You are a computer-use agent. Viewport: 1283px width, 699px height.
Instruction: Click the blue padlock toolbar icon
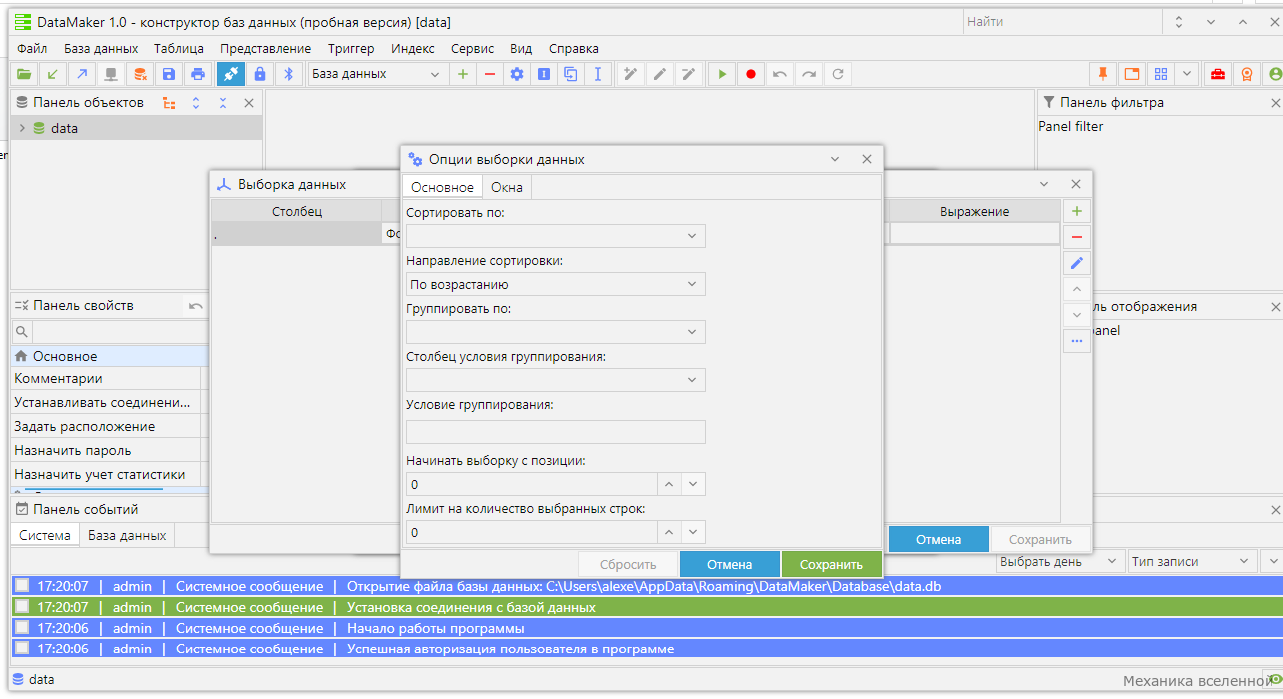260,74
